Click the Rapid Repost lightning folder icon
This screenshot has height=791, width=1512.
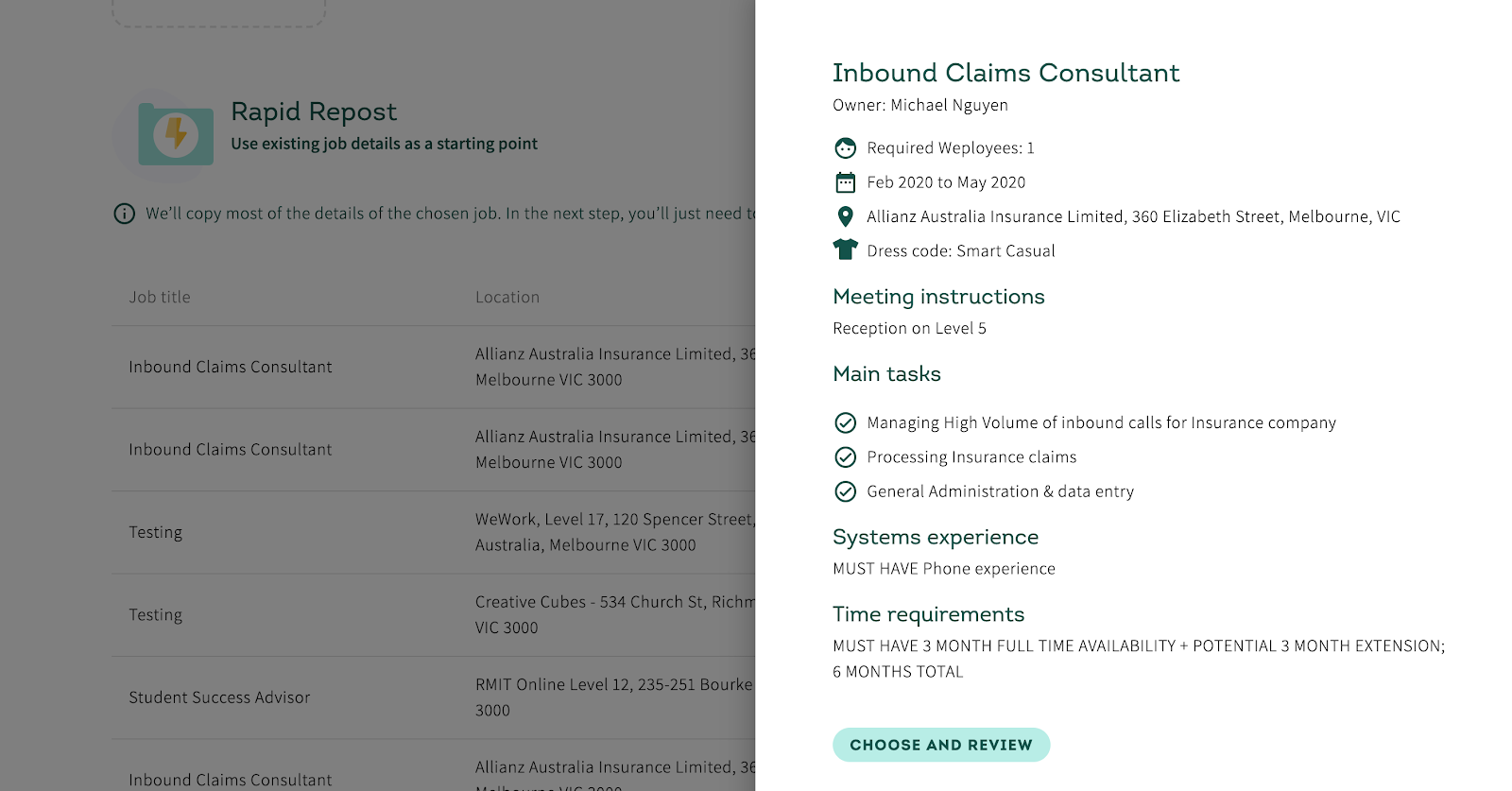point(176,134)
